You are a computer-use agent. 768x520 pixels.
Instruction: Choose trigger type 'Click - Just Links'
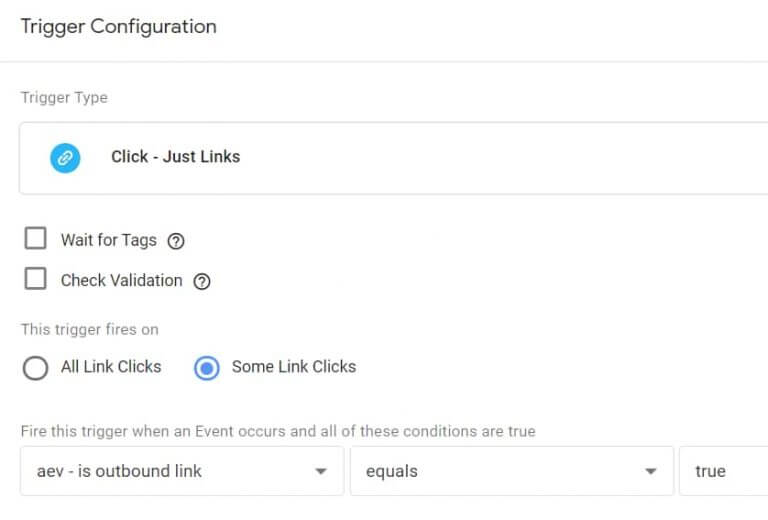click(x=175, y=157)
